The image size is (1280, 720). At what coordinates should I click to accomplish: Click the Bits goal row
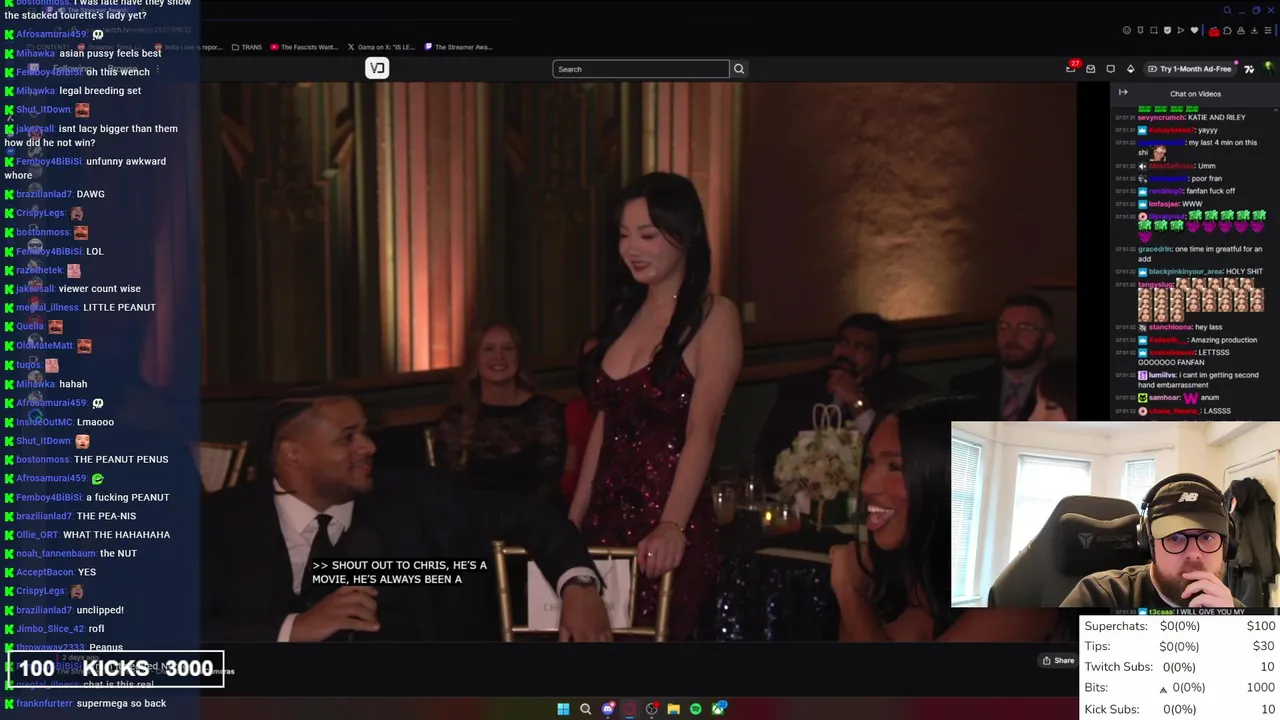click(1180, 688)
